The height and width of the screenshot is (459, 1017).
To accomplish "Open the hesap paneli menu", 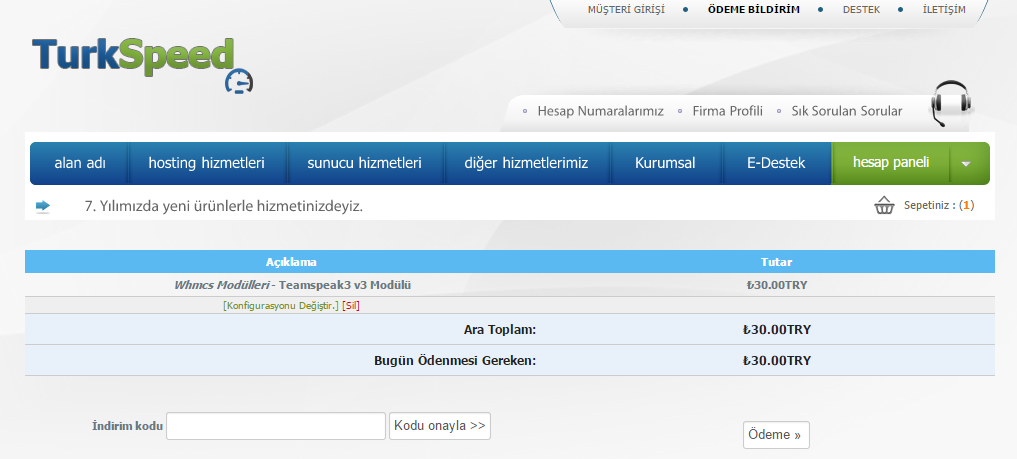I will pyautogui.click(x=891, y=163).
